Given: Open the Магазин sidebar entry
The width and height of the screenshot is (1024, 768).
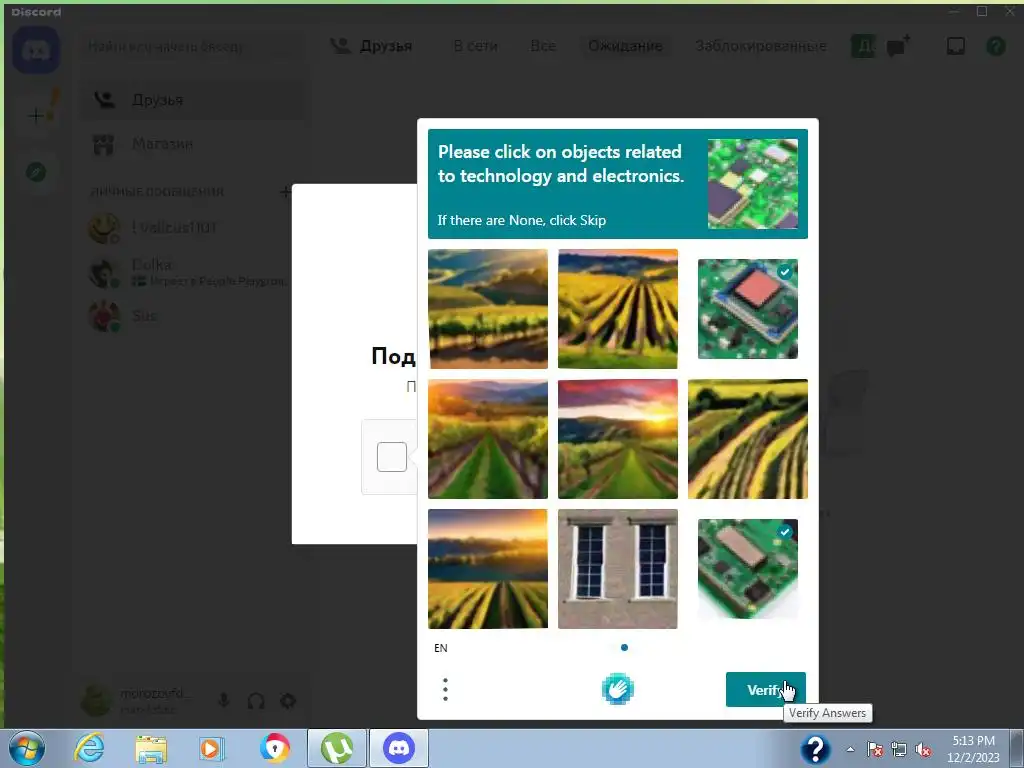Looking at the screenshot, I should 193,144.
